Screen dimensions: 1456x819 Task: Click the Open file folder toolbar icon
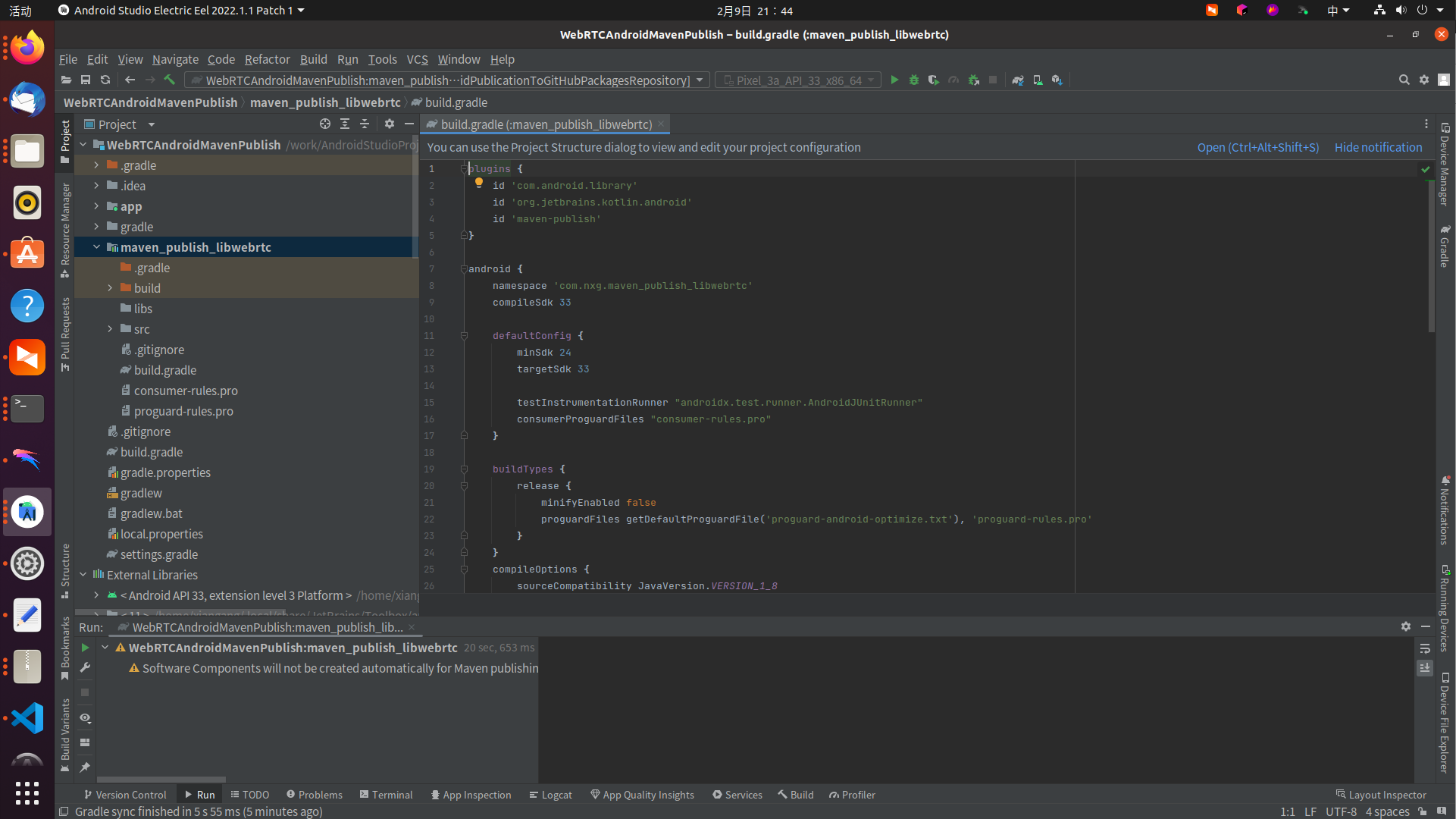coord(66,80)
